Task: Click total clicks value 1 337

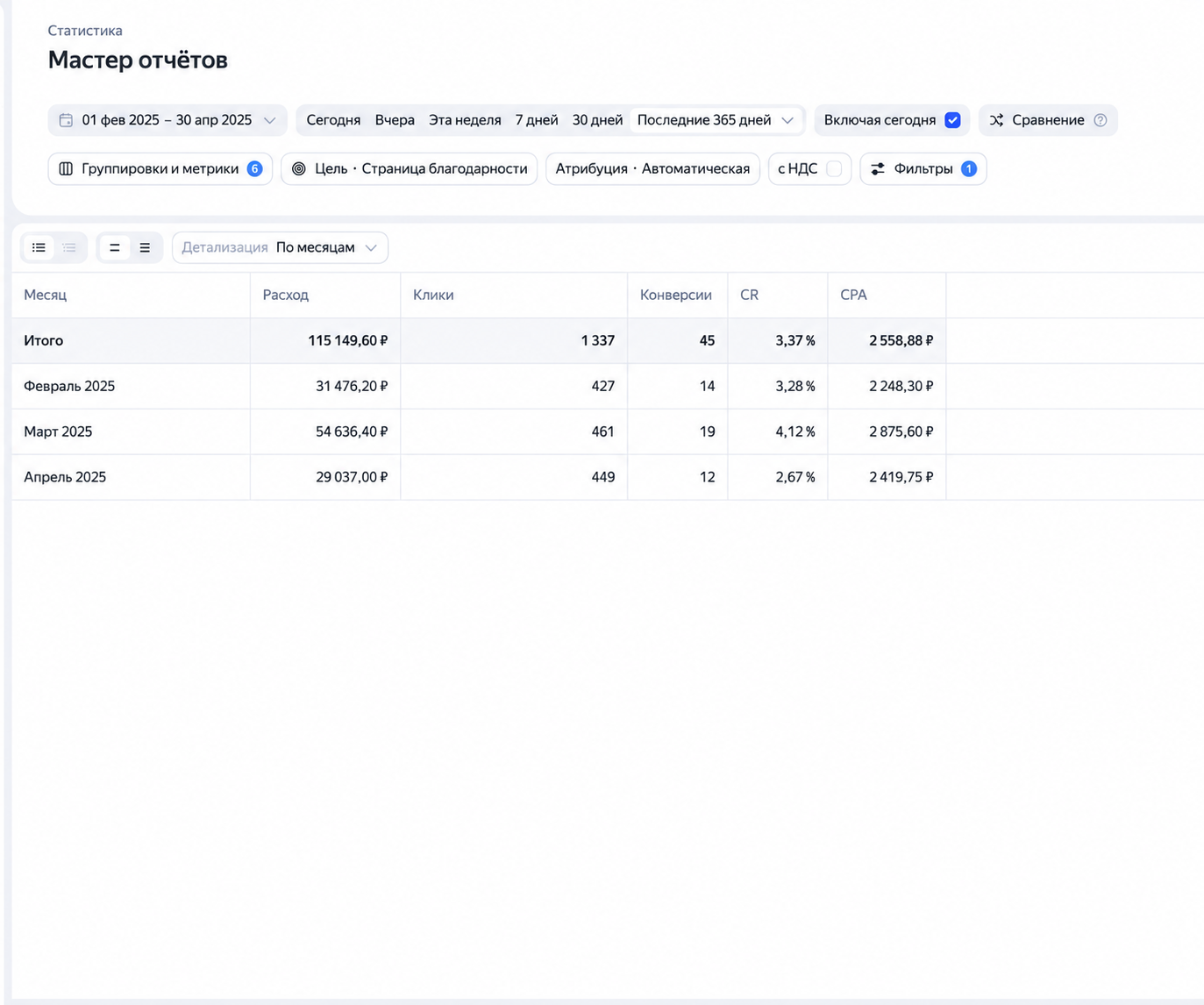Action: coord(597,340)
